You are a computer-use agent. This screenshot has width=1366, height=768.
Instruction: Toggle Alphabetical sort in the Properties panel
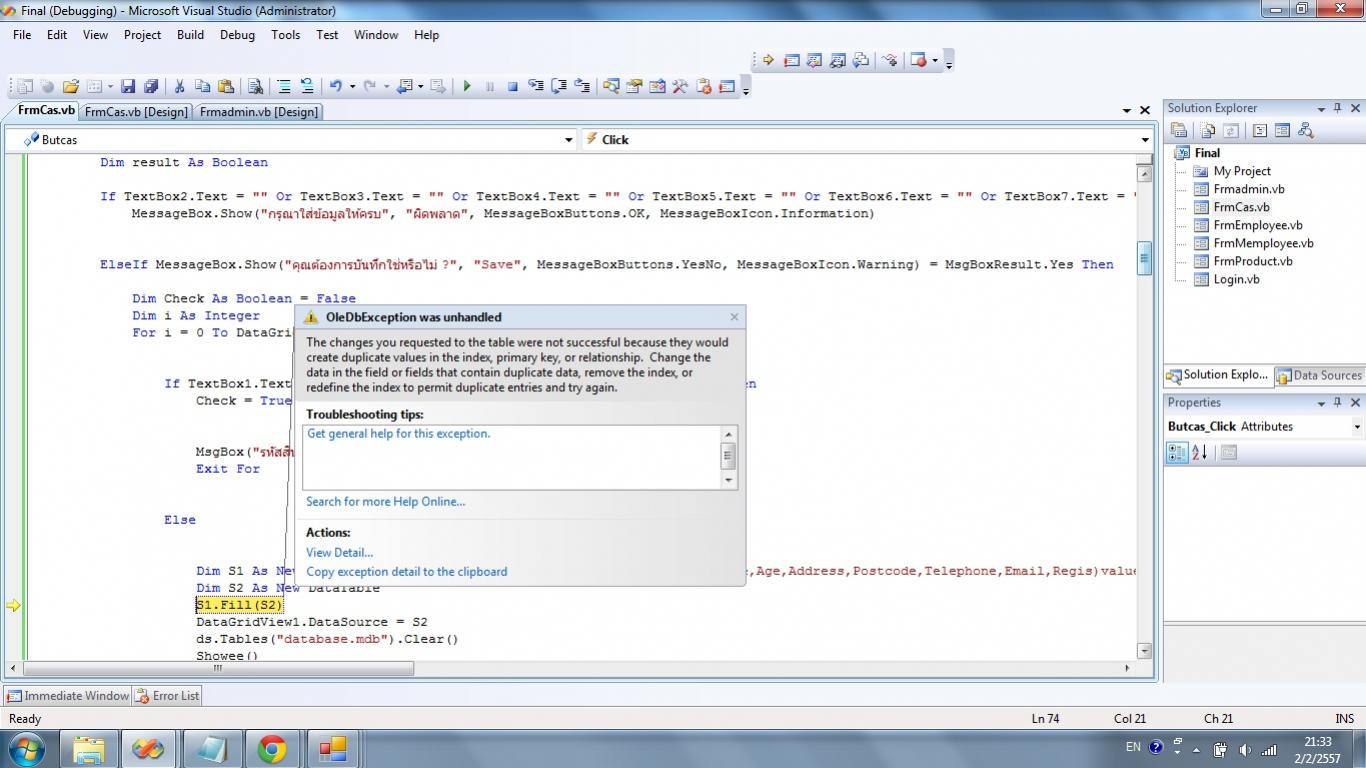tap(1200, 453)
